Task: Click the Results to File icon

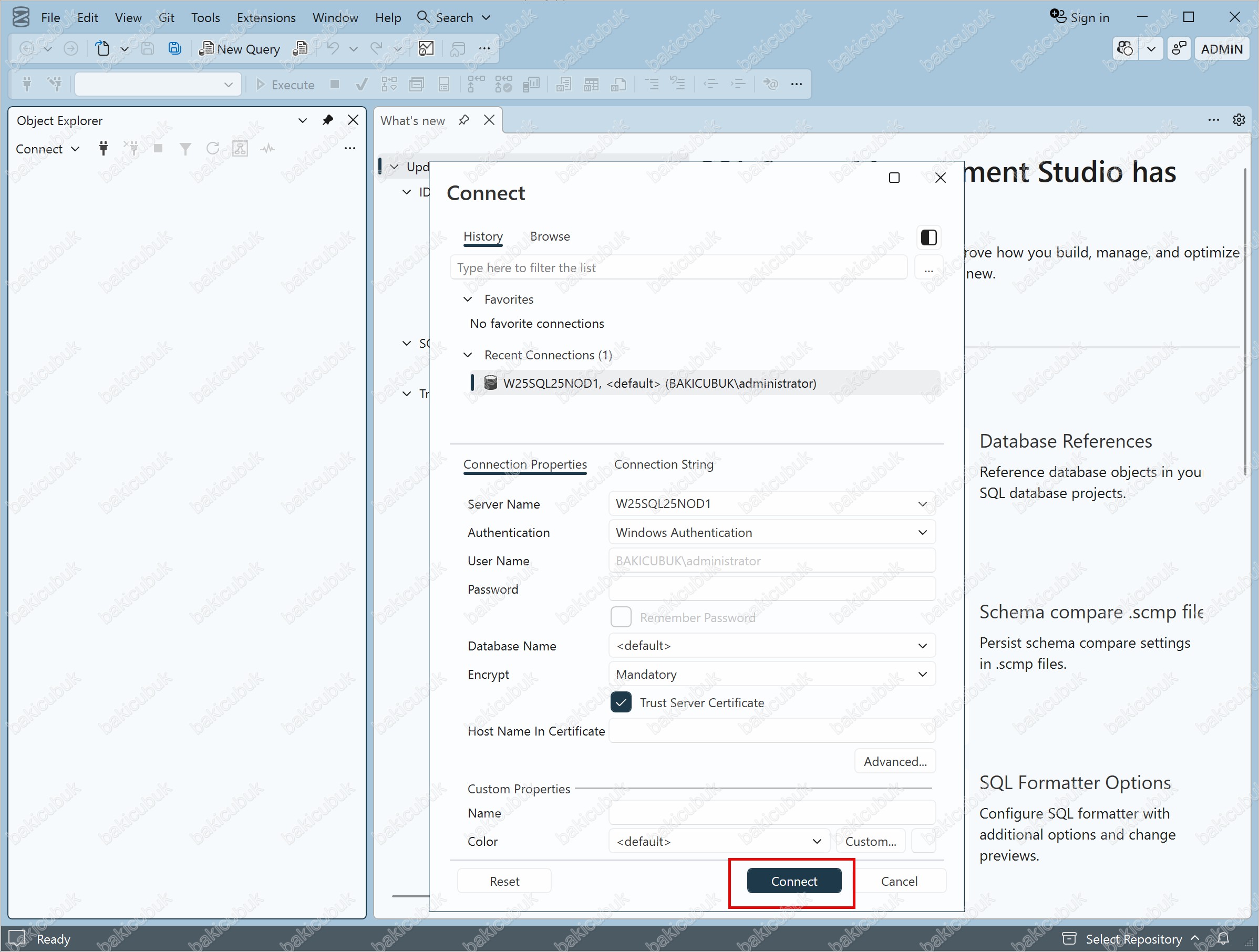Action: coord(618,84)
